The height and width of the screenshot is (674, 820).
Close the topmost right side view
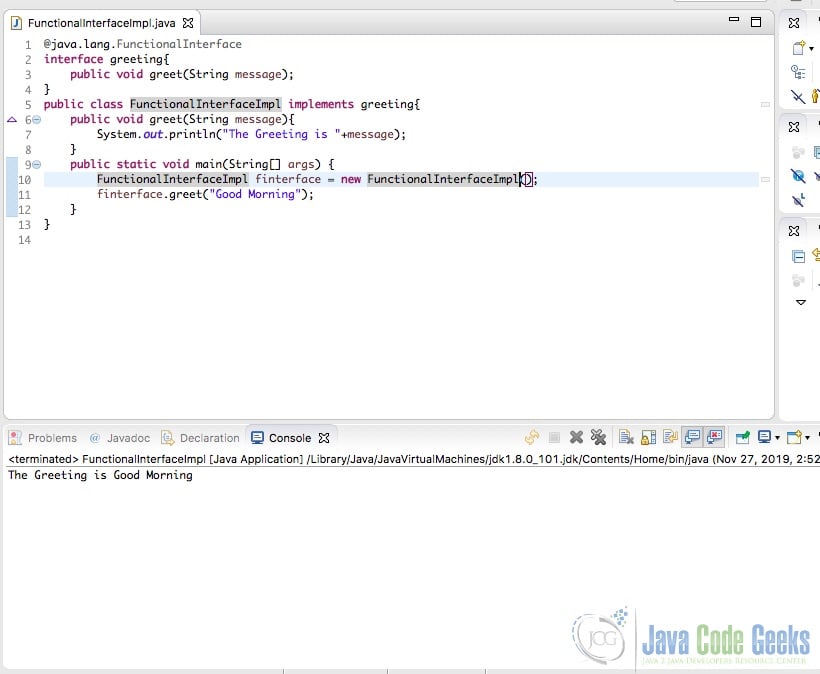click(x=794, y=22)
